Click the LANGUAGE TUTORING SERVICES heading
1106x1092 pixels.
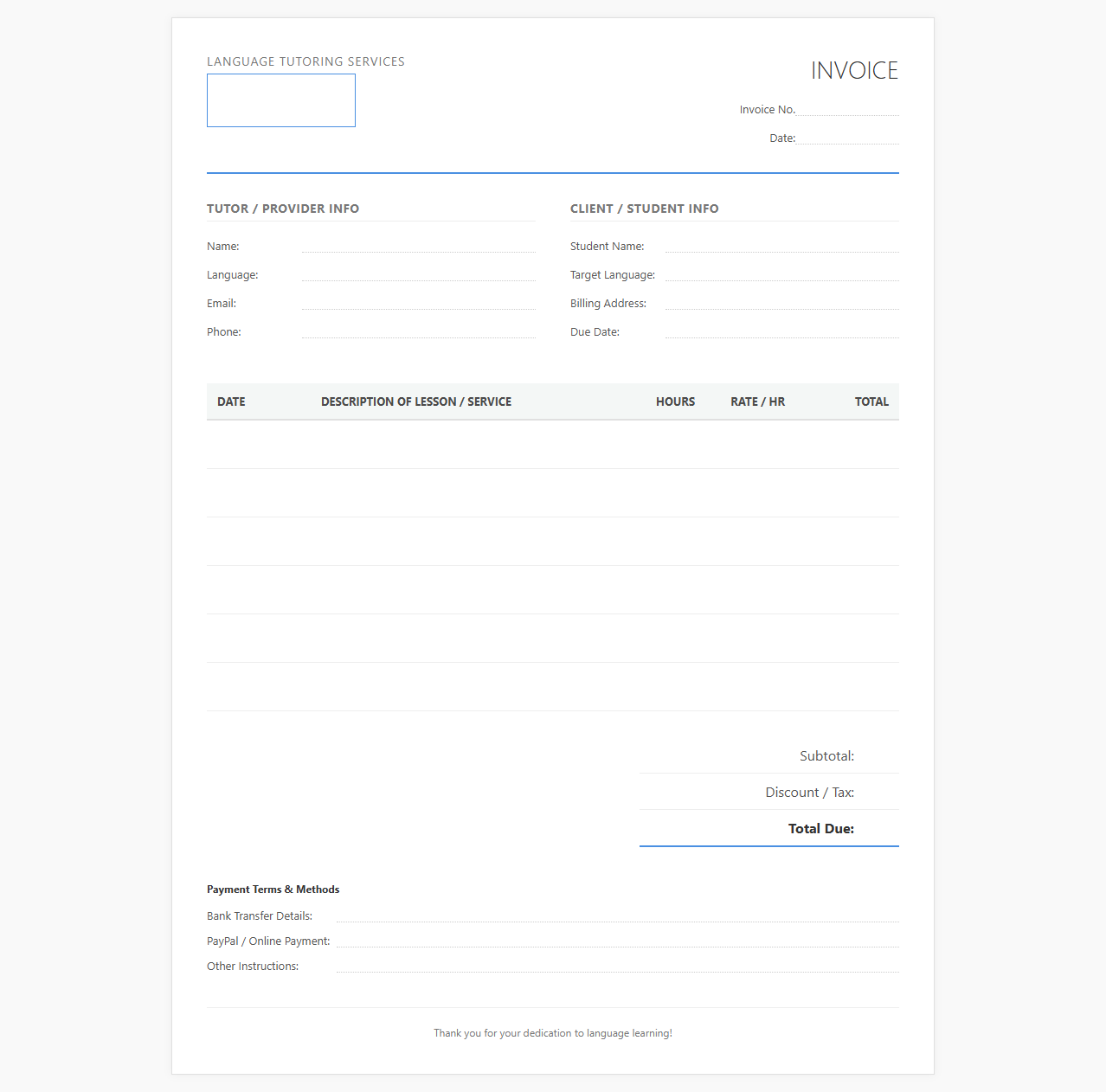(305, 61)
